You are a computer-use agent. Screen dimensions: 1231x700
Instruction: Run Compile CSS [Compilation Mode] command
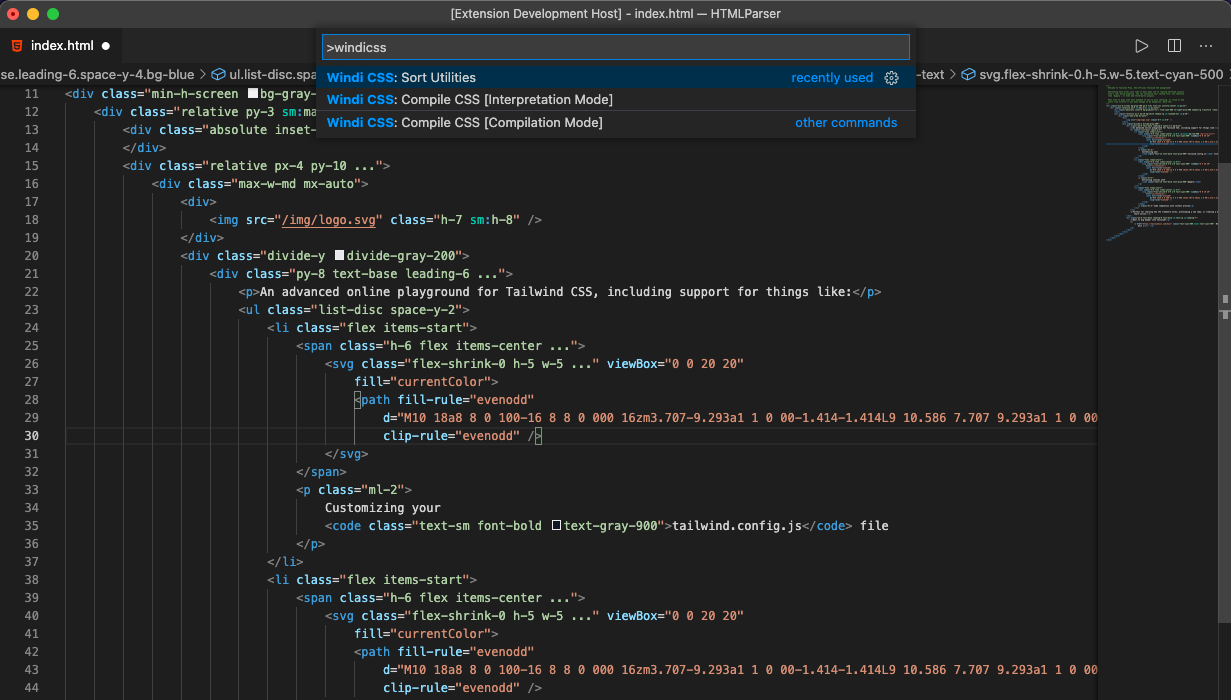point(616,122)
